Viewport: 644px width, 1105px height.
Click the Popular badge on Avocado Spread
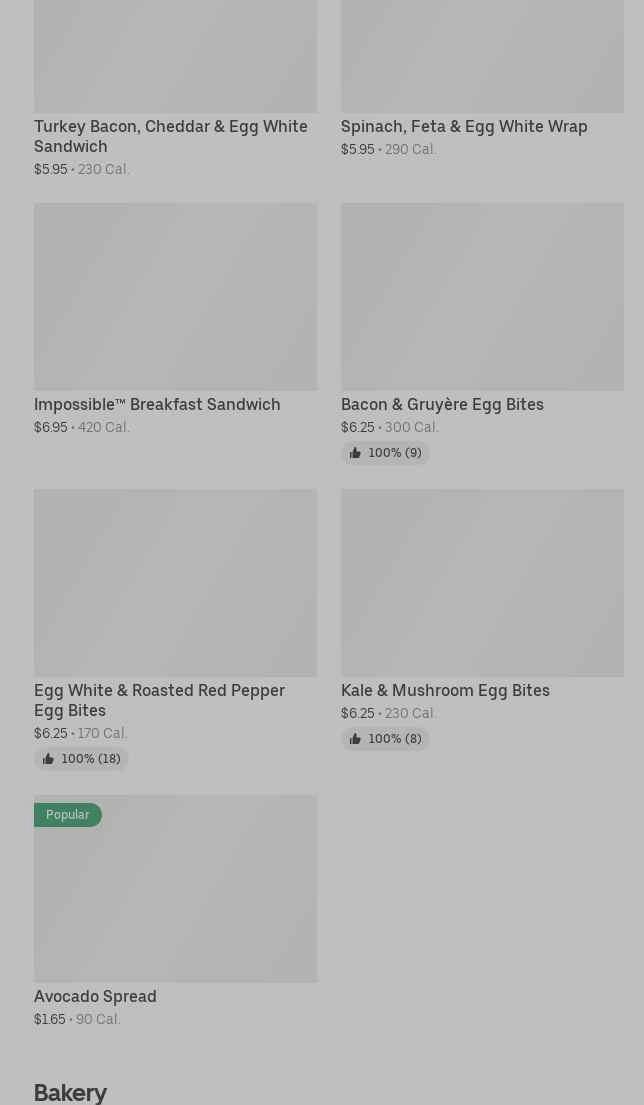68,815
